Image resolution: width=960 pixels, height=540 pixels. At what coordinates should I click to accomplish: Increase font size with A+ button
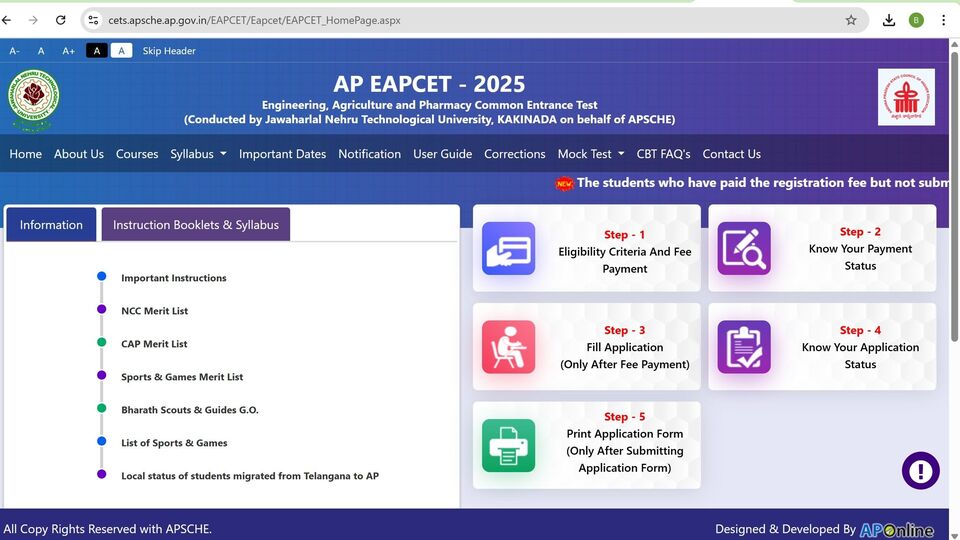click(69, 51)
